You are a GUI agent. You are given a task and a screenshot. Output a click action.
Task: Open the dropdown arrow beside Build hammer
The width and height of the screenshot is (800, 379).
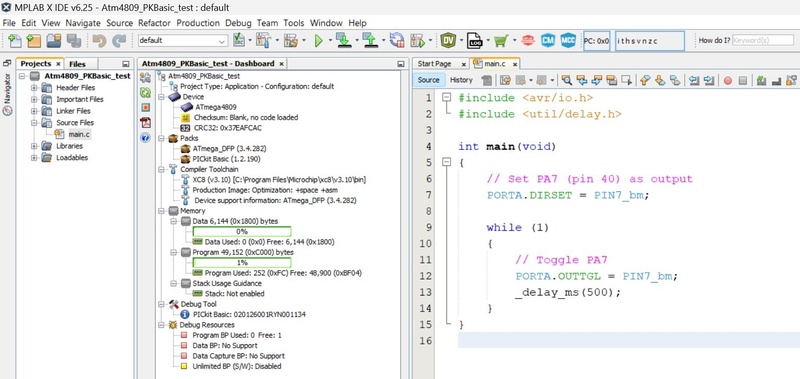pos(277,40)
